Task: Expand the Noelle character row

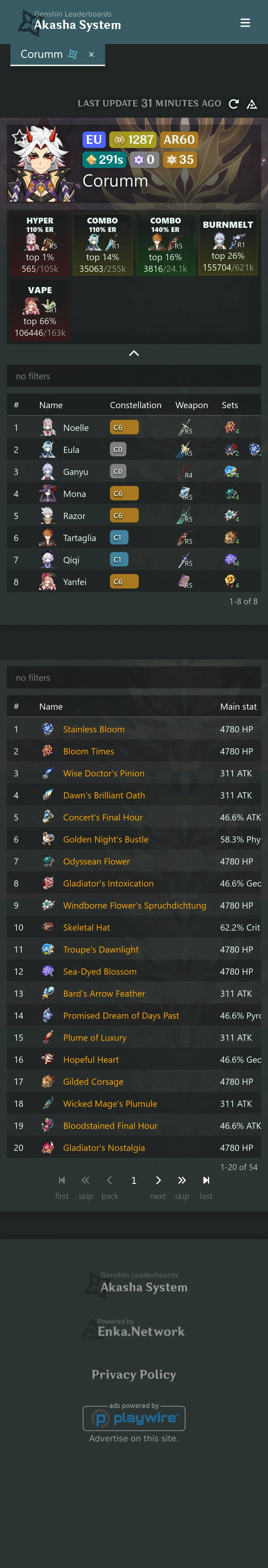Action: pos(134,428)
